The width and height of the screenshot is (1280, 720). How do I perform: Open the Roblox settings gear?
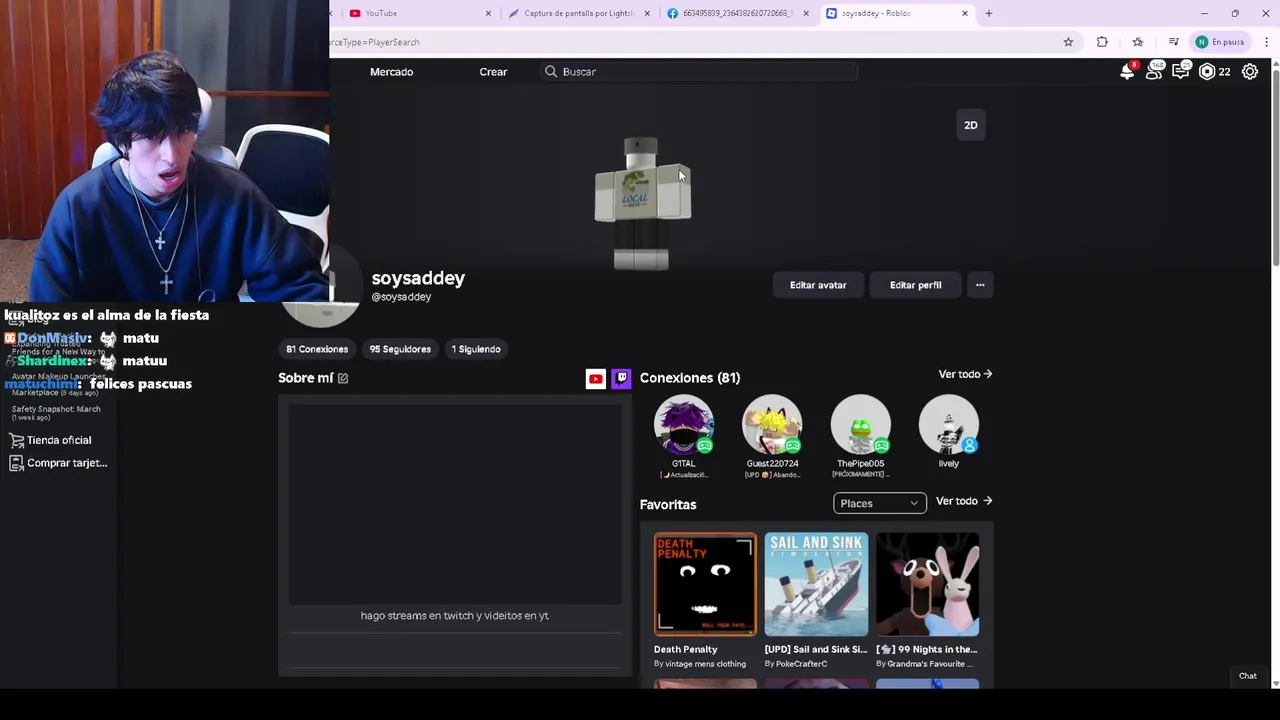(x=1250, y=72)
